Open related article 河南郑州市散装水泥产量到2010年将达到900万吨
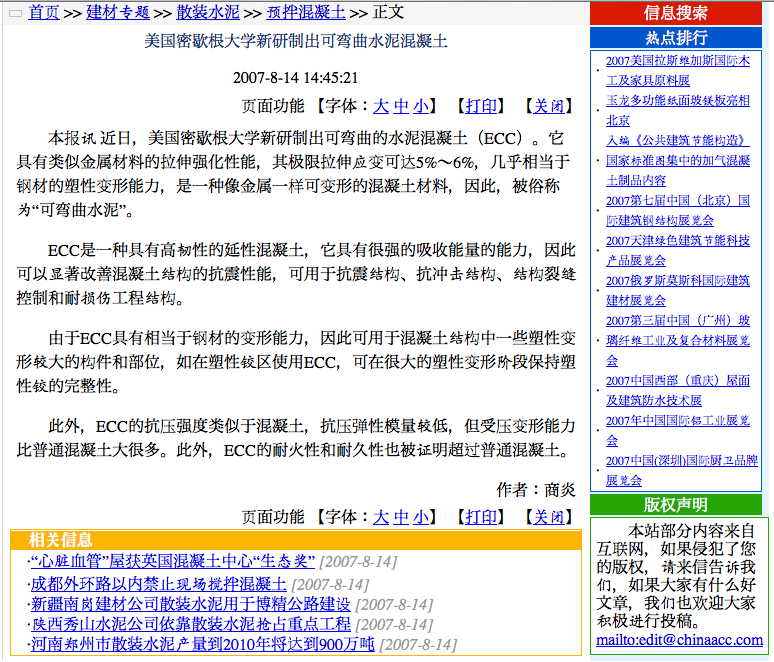This screenshot has height=662, width=774. pyautogui.click(x=202, y=644)
